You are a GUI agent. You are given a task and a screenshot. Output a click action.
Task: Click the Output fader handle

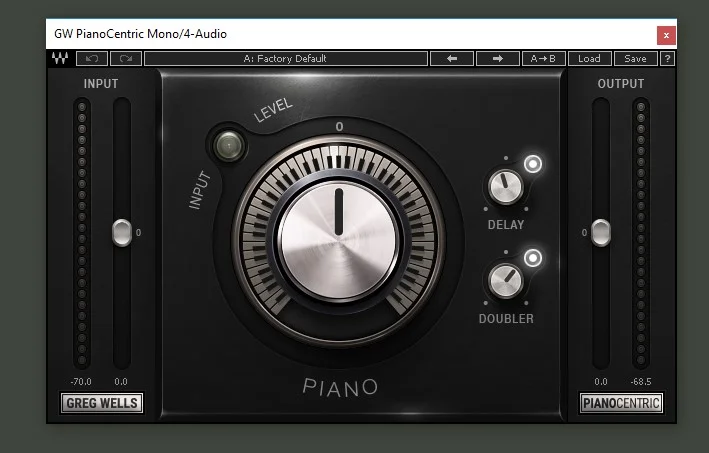click(600, 232)
